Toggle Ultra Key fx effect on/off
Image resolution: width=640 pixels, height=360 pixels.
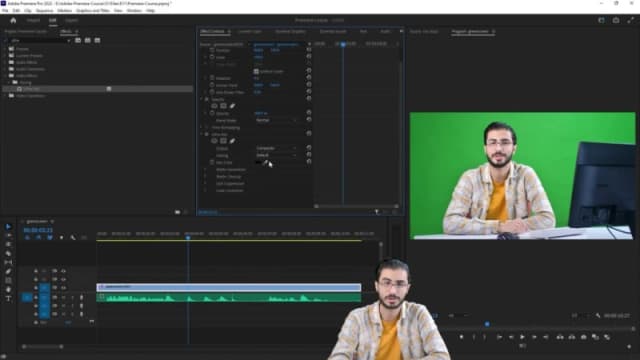click(x=207, y=134)
